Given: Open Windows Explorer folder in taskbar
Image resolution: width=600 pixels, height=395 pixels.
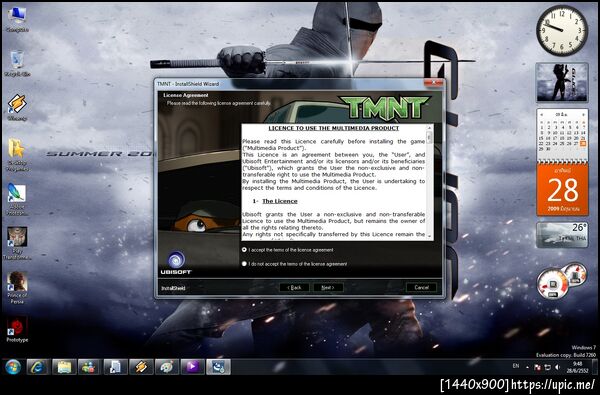Looking at the screenshot, I should [64, 367].
